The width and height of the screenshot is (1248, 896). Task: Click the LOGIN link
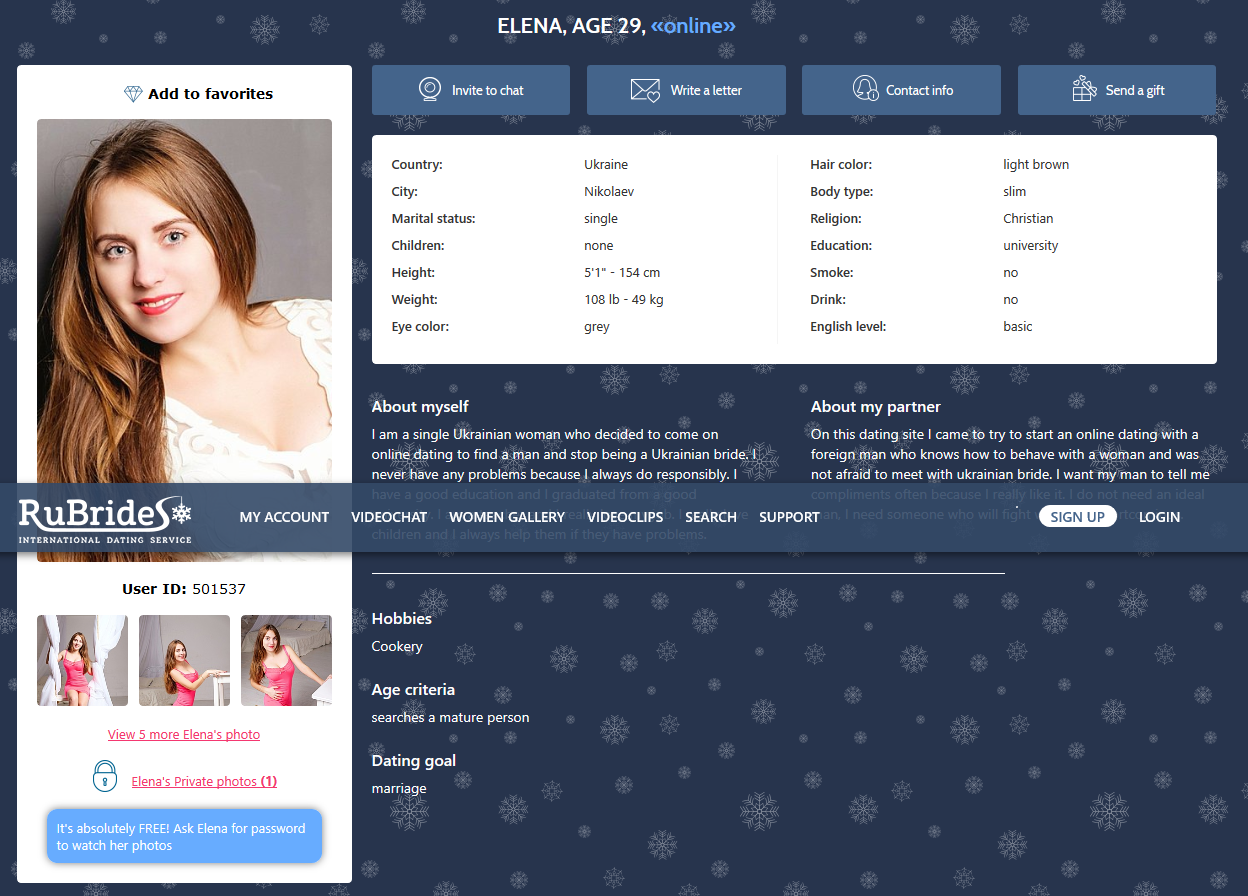click(1159, 517)
